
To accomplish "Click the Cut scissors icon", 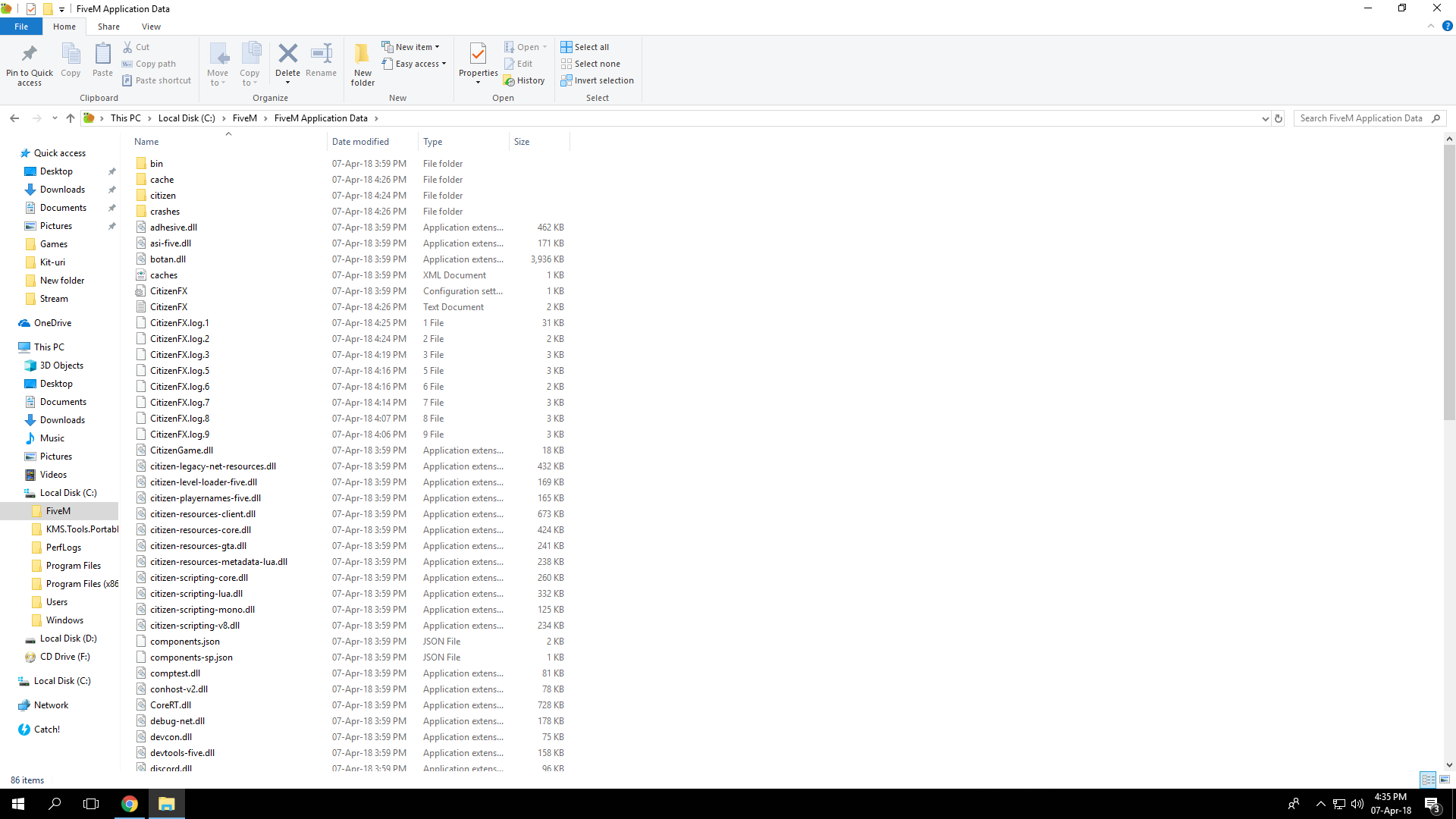I will 127,47.
